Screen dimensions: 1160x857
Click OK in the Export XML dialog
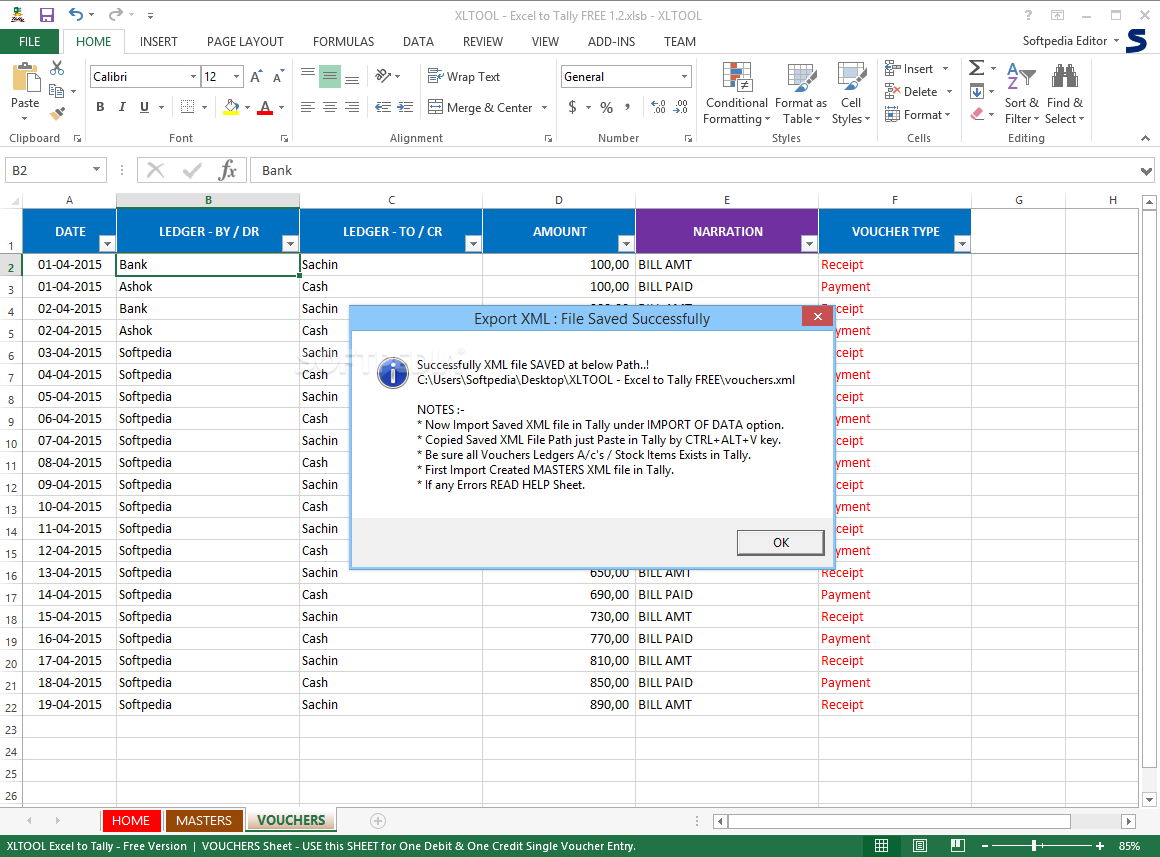point(780,542)
